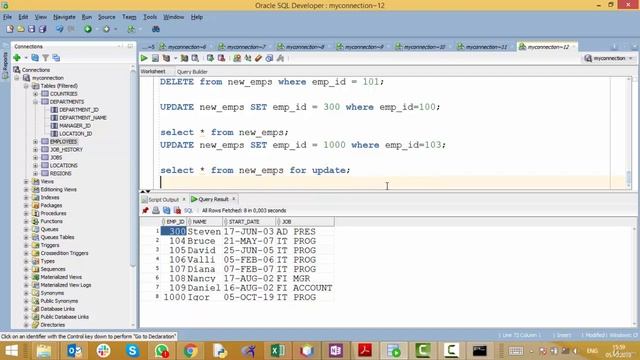Click the Refresh icon in Query Result toolbar

tap(167, 210)
